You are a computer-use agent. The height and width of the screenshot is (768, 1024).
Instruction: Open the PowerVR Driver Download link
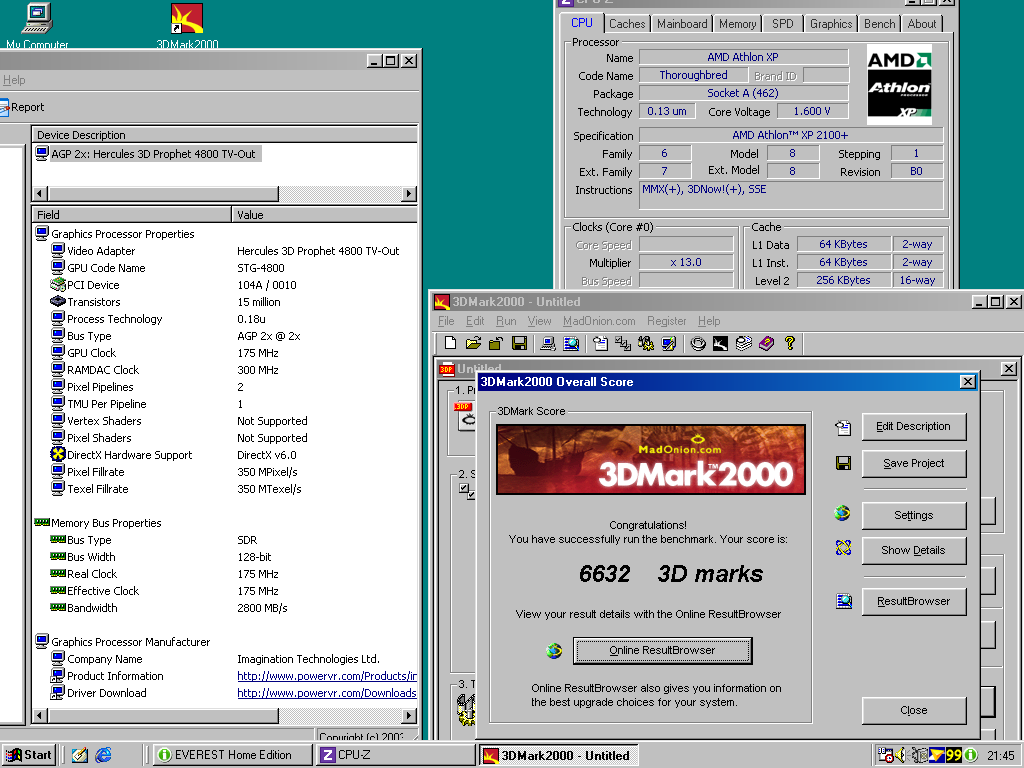(x=326, y=693)
